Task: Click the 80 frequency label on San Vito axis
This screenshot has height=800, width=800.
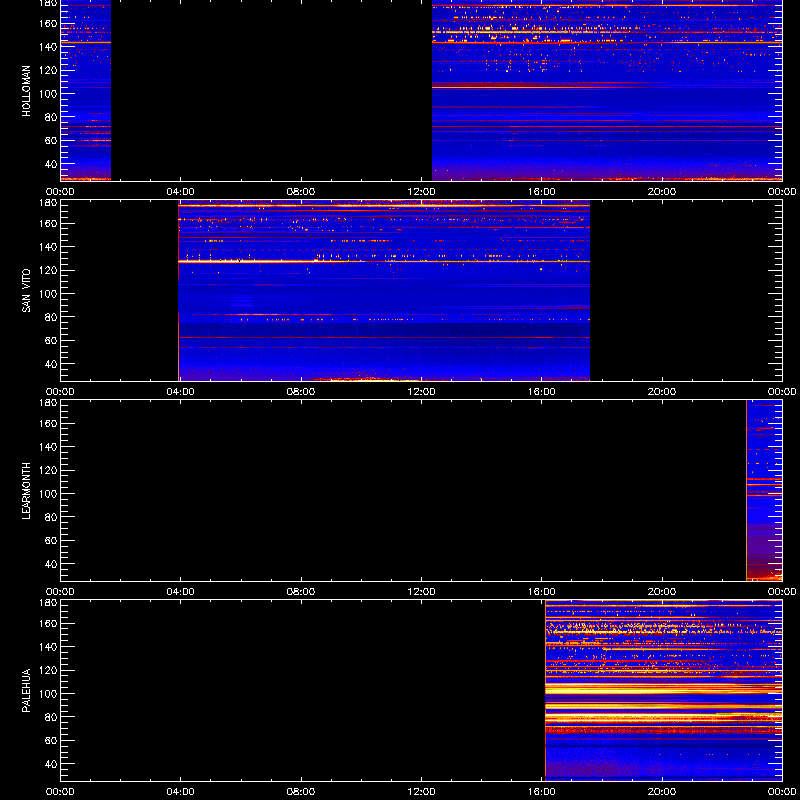Action: pyautogui.click(x=51, y=317)
